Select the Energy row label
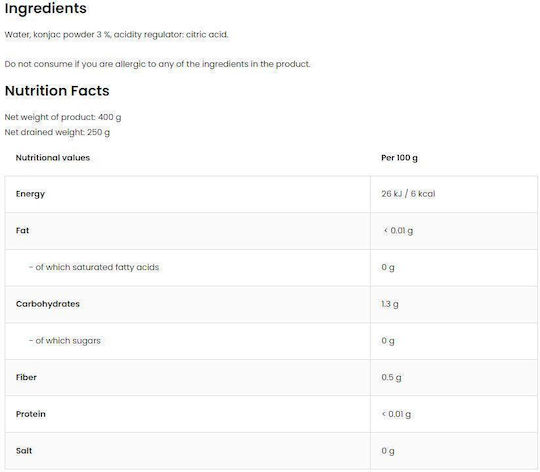540x472 pixels. (x=30, y=194)
